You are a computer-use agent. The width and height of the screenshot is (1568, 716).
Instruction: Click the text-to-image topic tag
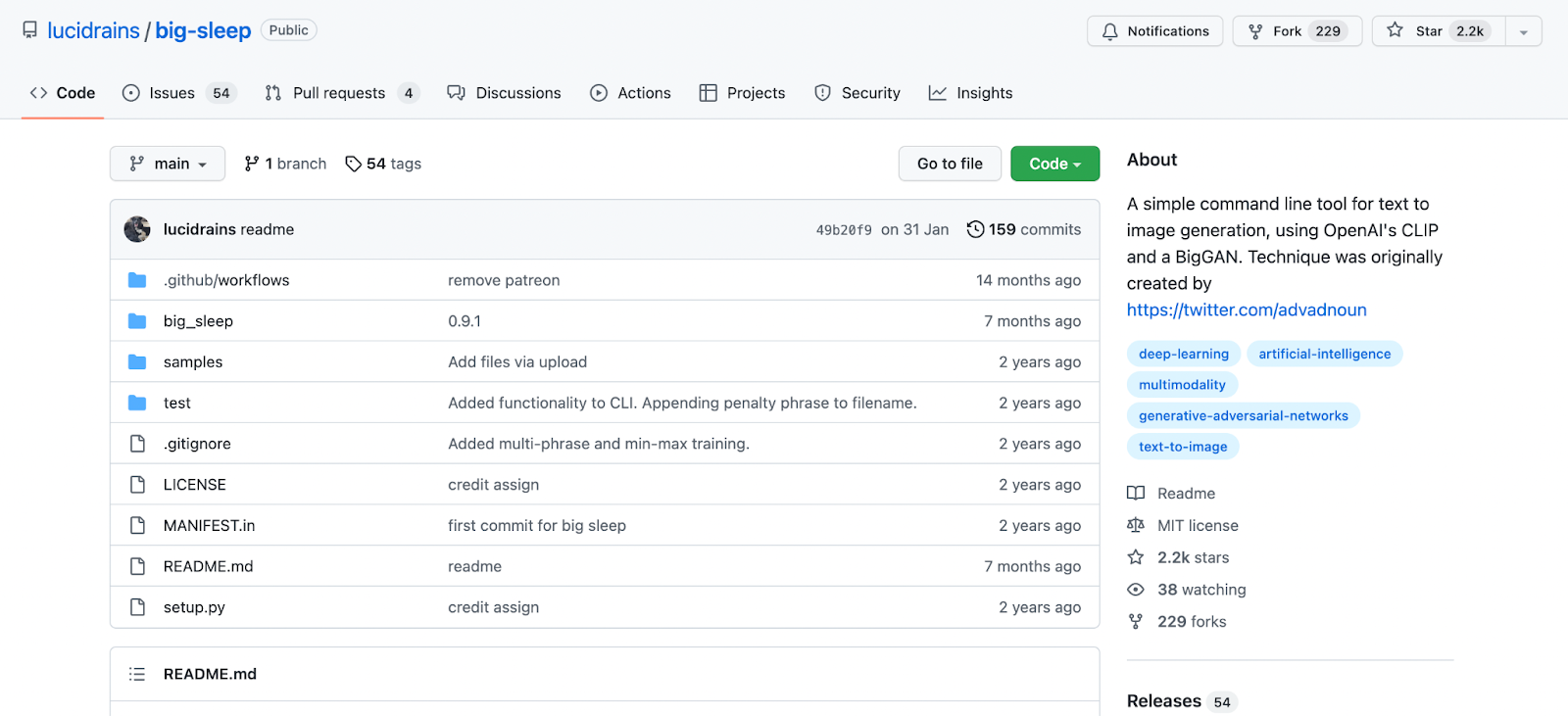point(1183,447)
